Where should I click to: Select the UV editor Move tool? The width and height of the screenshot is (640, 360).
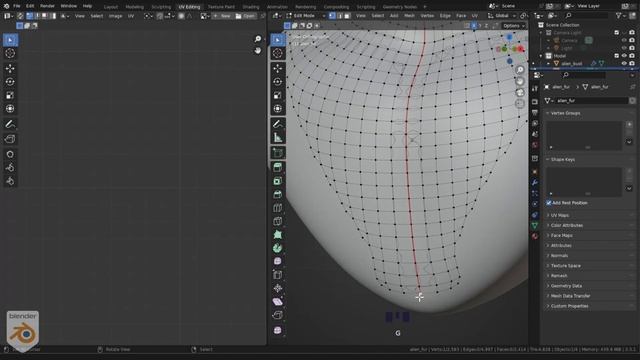click(10, 68)
